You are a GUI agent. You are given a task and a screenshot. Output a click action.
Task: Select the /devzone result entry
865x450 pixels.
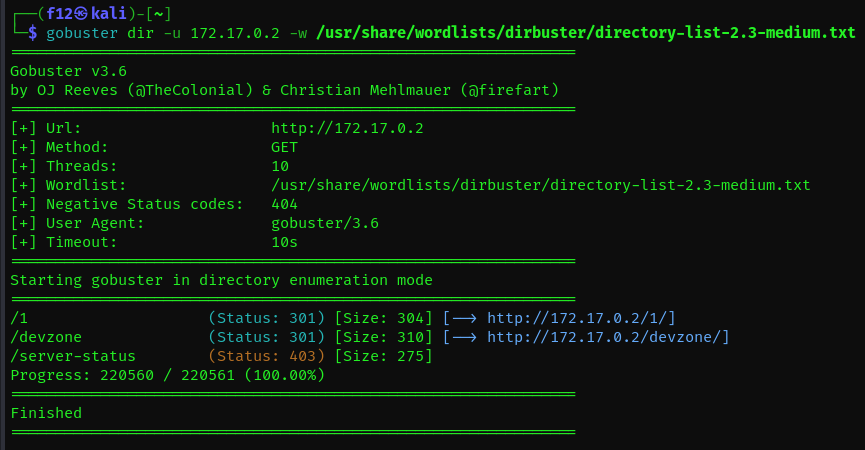click(46, 337)
